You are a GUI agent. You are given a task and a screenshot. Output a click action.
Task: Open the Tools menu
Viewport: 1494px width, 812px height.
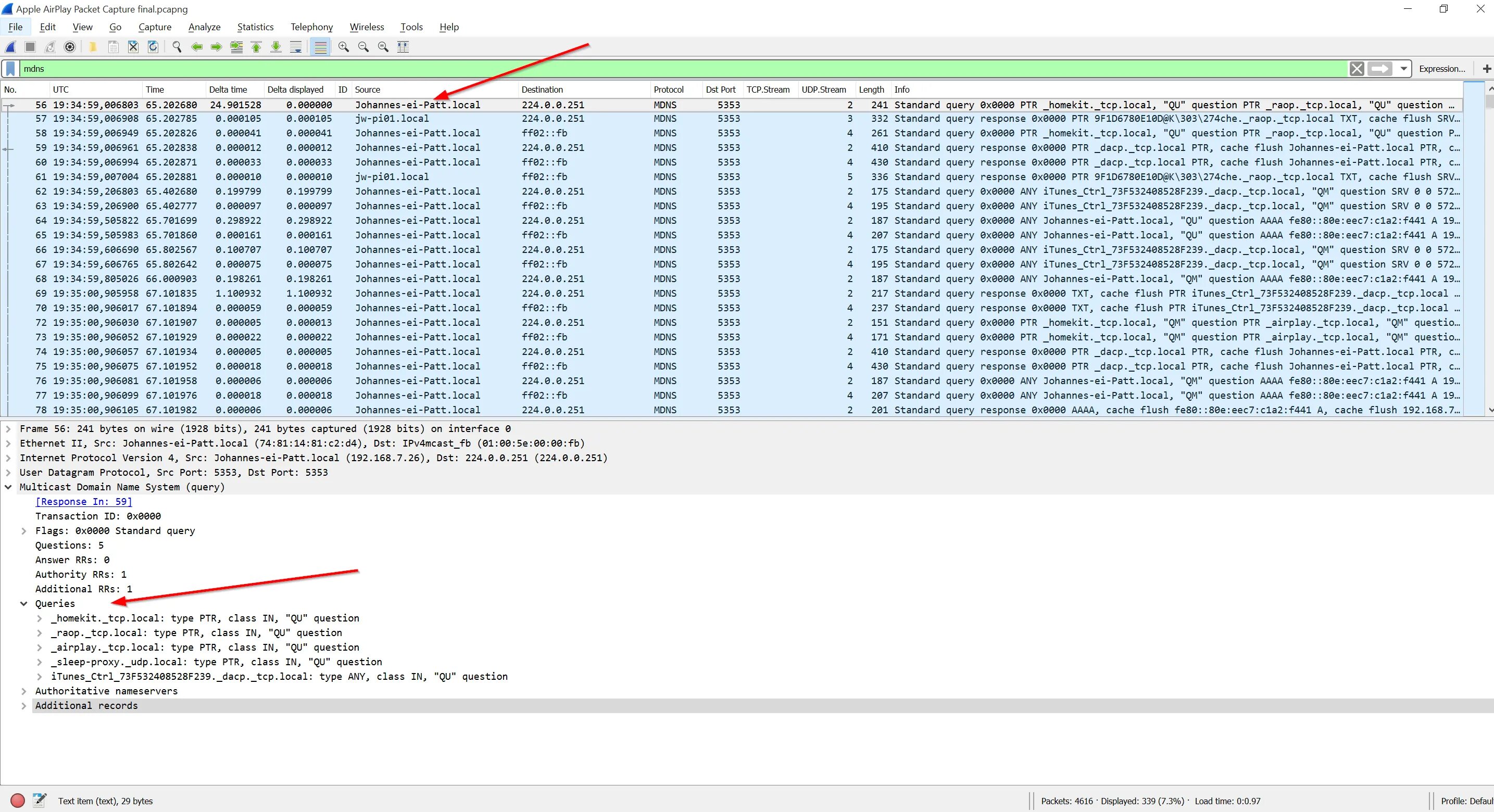(411, 27)
